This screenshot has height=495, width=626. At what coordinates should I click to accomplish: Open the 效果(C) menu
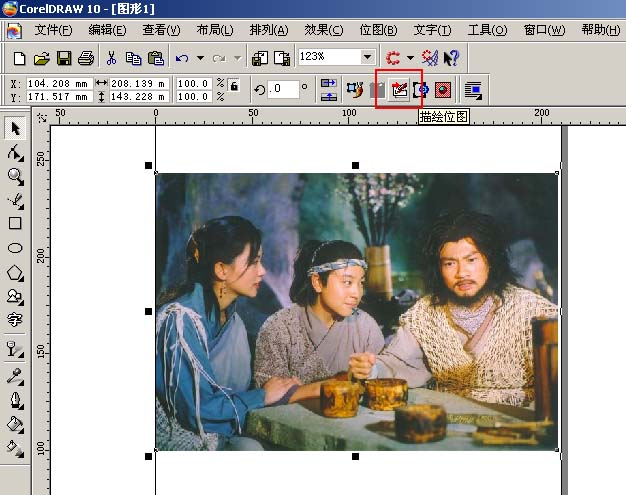click(323, 30)
